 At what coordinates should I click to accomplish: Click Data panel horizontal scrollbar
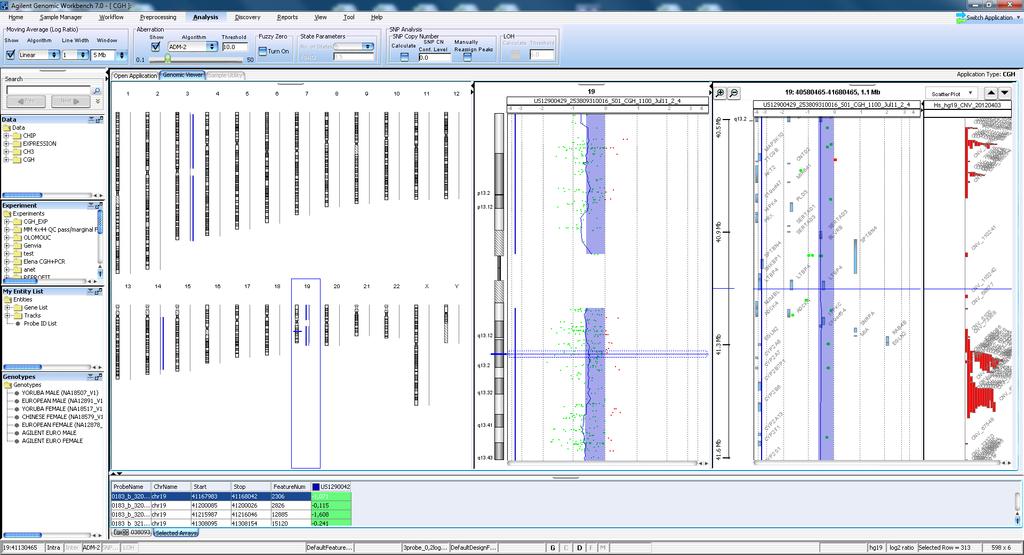coord(51,195)
